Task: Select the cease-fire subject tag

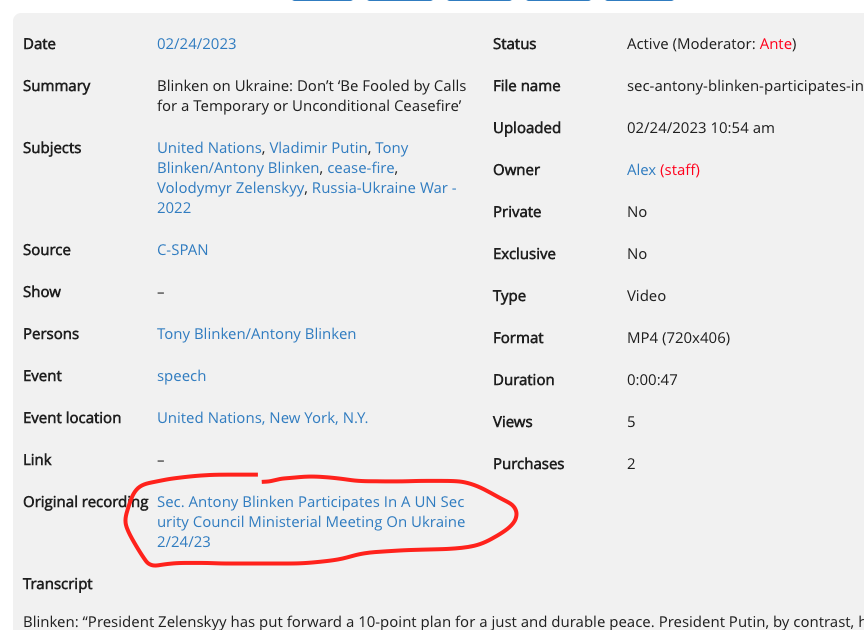Action: pos(361,168)
